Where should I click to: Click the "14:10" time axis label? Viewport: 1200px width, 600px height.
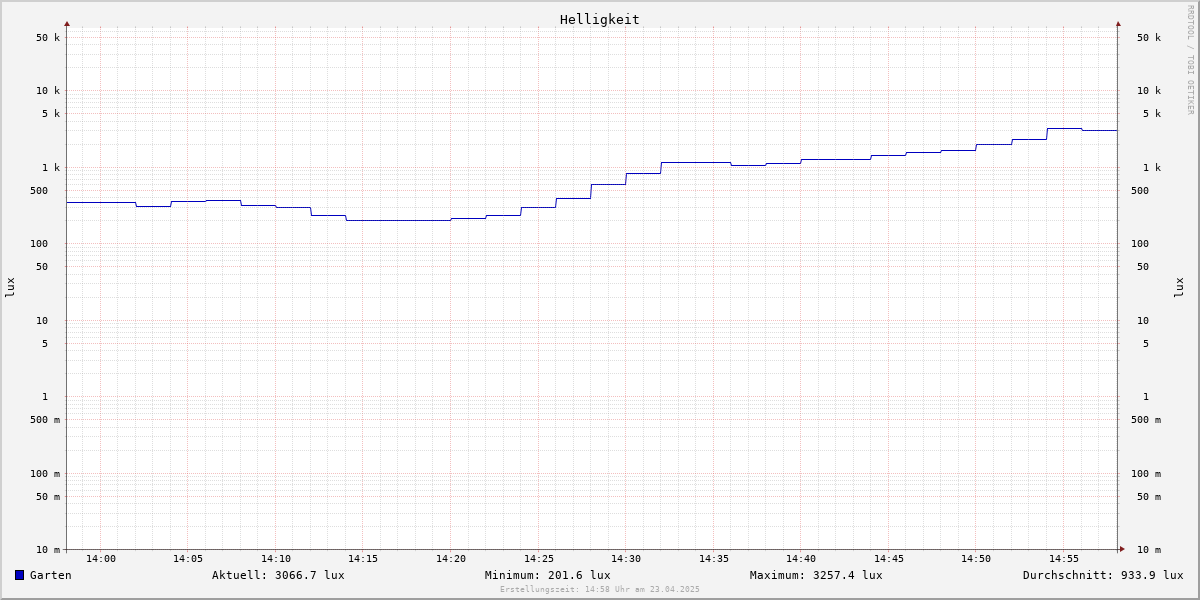pos(276,559)
